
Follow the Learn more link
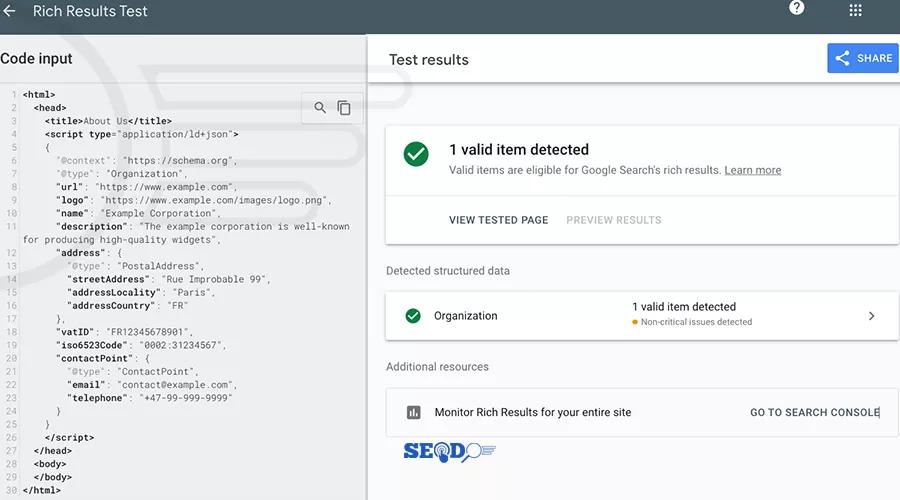pyautogui.click(x=753, y=170)
